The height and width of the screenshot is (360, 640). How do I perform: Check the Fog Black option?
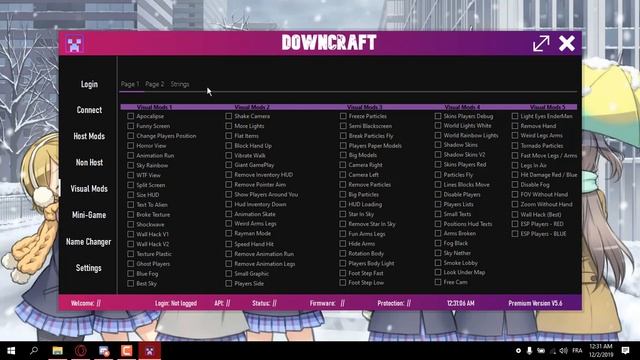point(438,243)
